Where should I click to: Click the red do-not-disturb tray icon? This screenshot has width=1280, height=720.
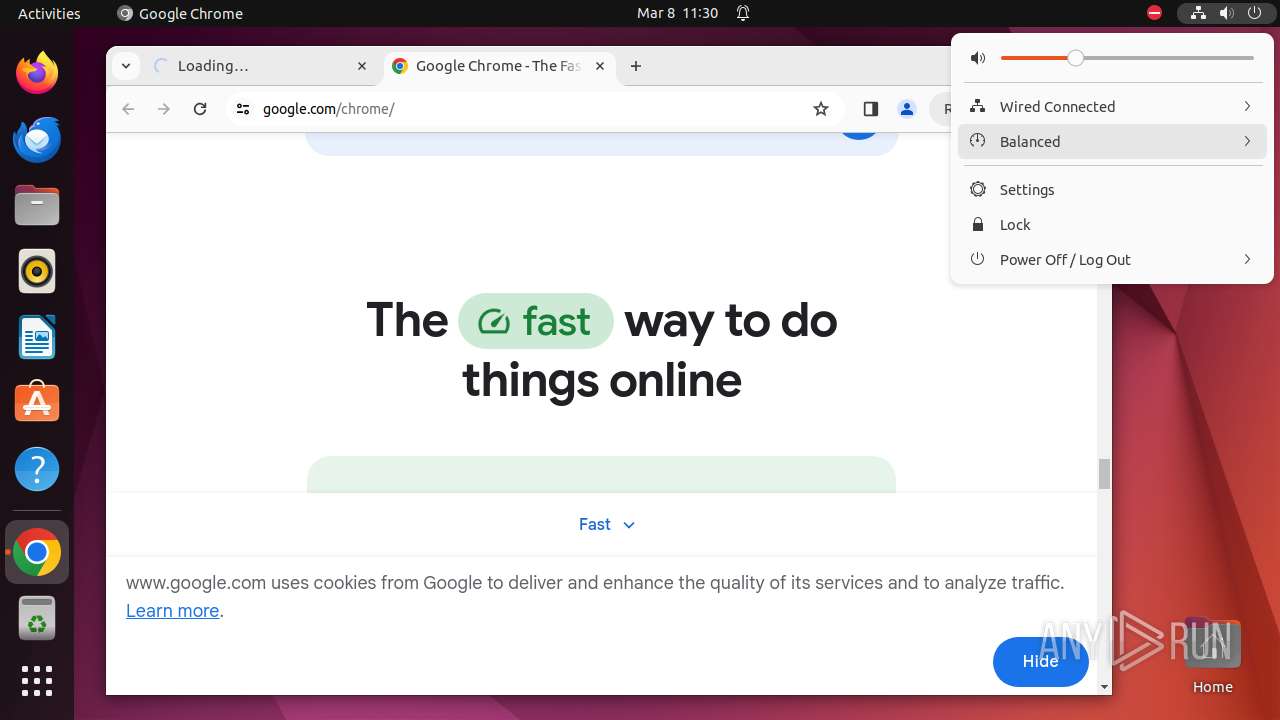coord(1155,13)
